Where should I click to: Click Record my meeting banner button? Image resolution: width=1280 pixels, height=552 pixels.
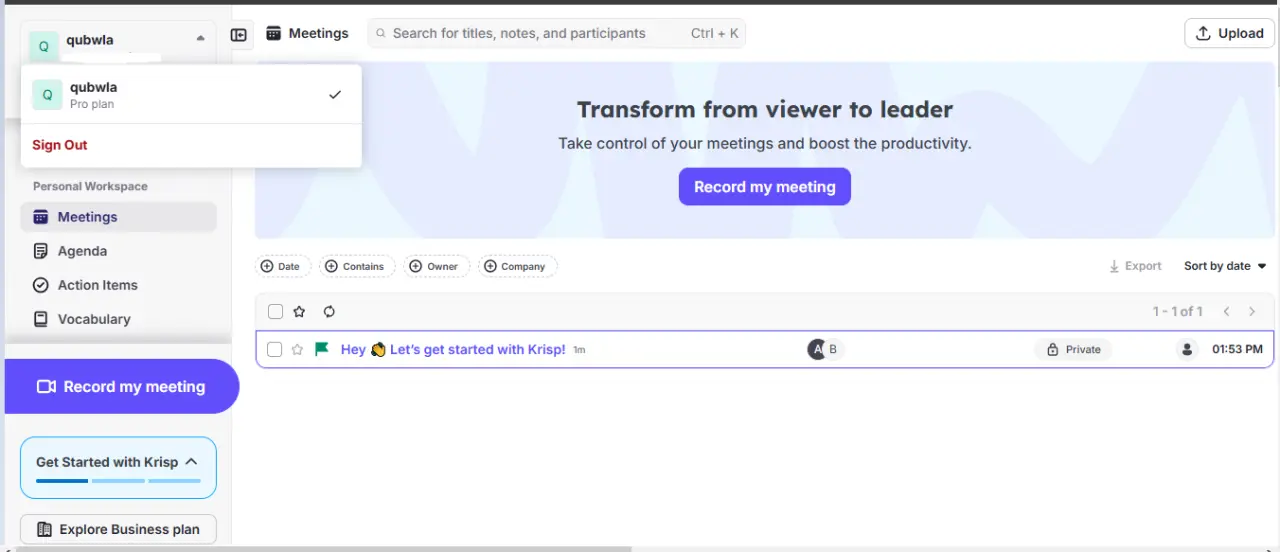[x=765, y=187]
